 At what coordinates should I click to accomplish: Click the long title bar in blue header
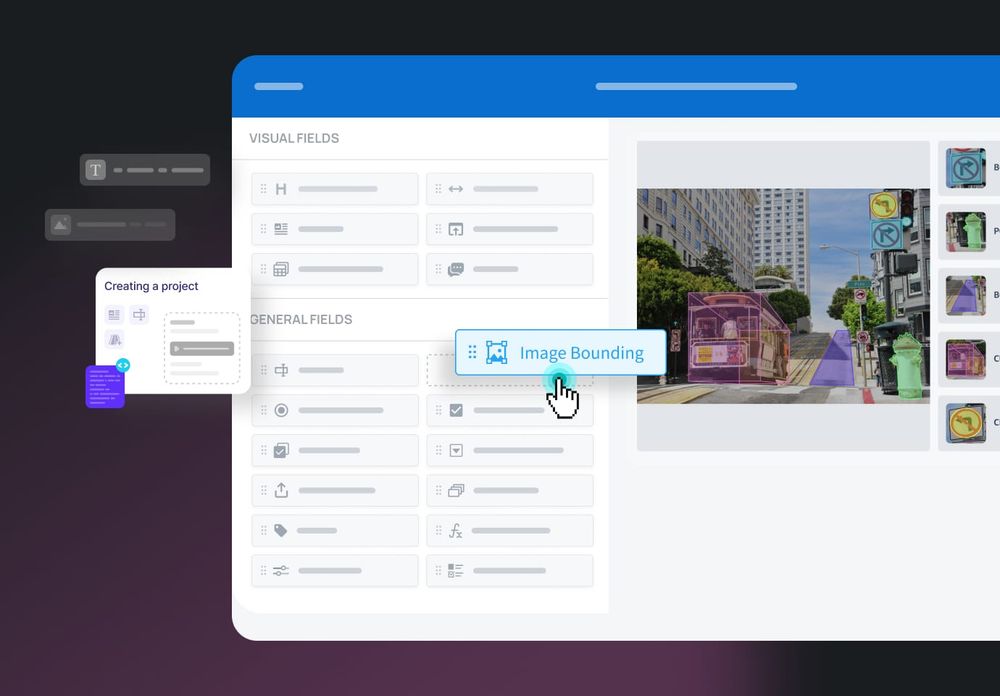[696, 86]
